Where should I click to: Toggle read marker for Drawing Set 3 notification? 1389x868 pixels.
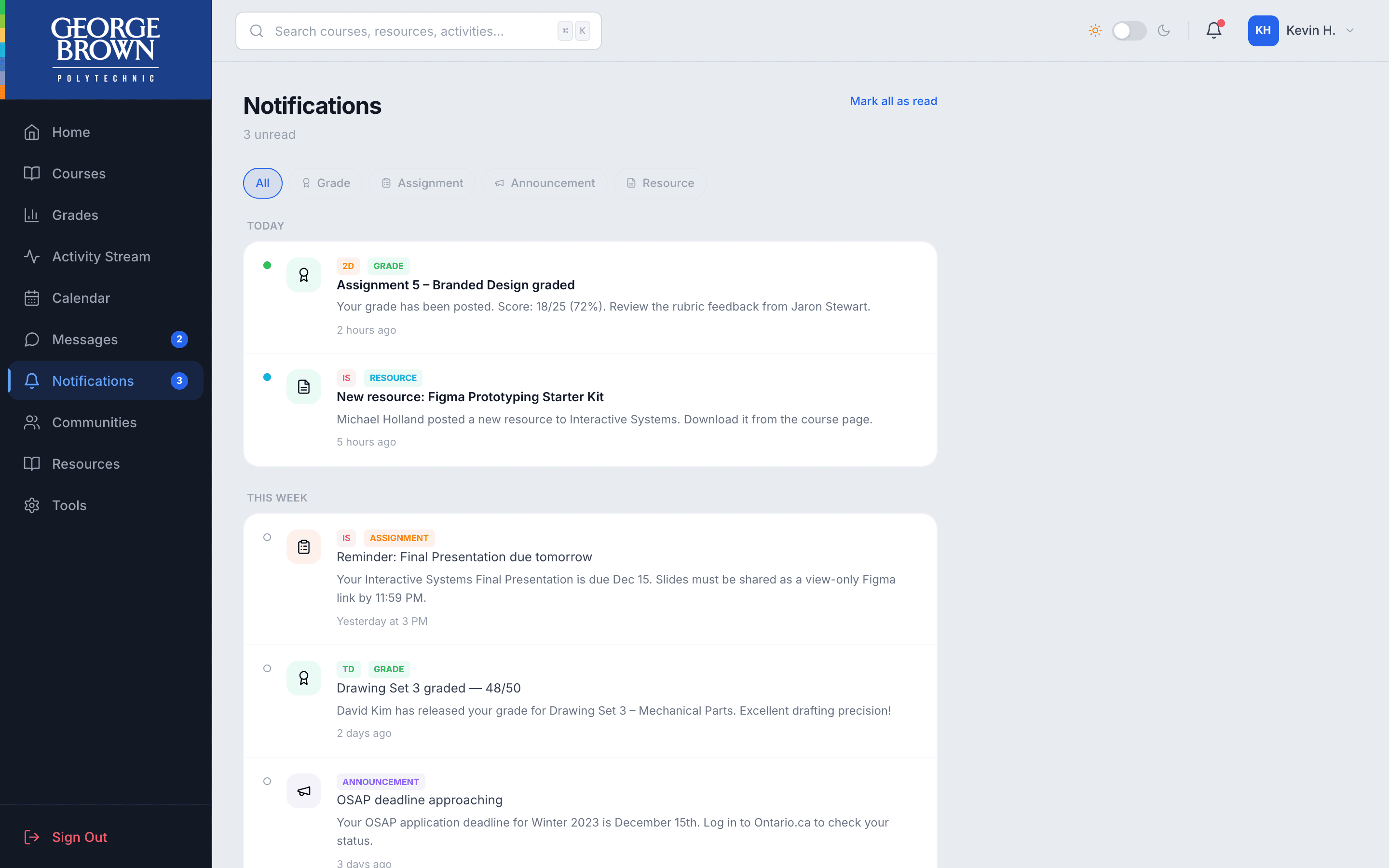267,668
